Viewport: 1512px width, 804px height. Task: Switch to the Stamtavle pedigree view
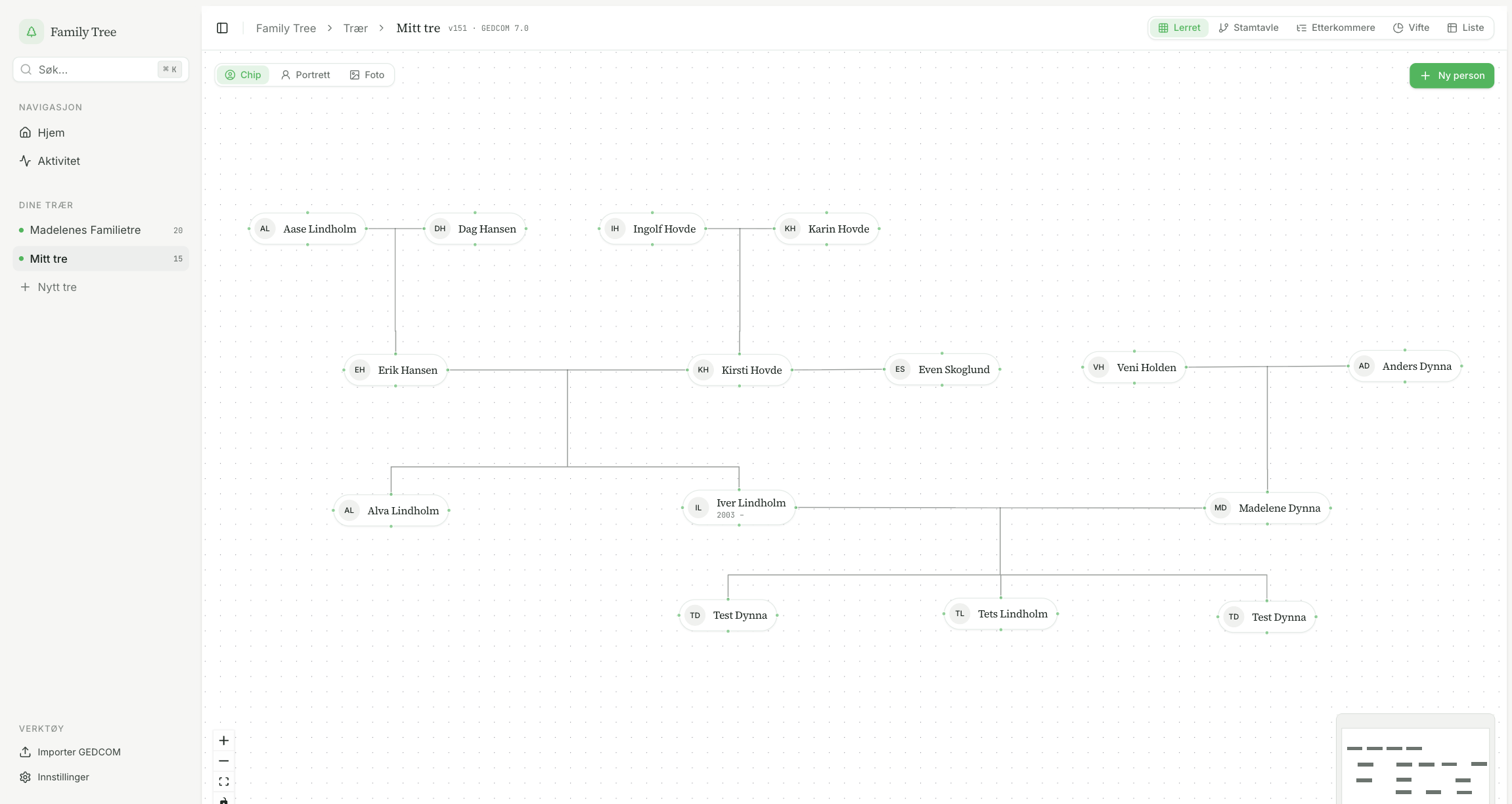coord(1248,28)
